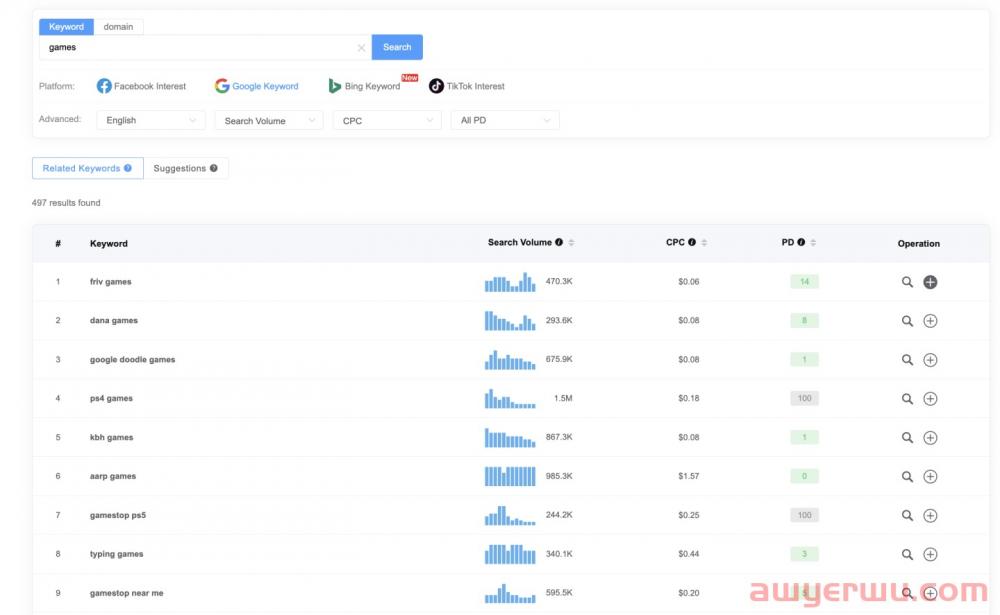Click the blue Search button

[397, 47]
